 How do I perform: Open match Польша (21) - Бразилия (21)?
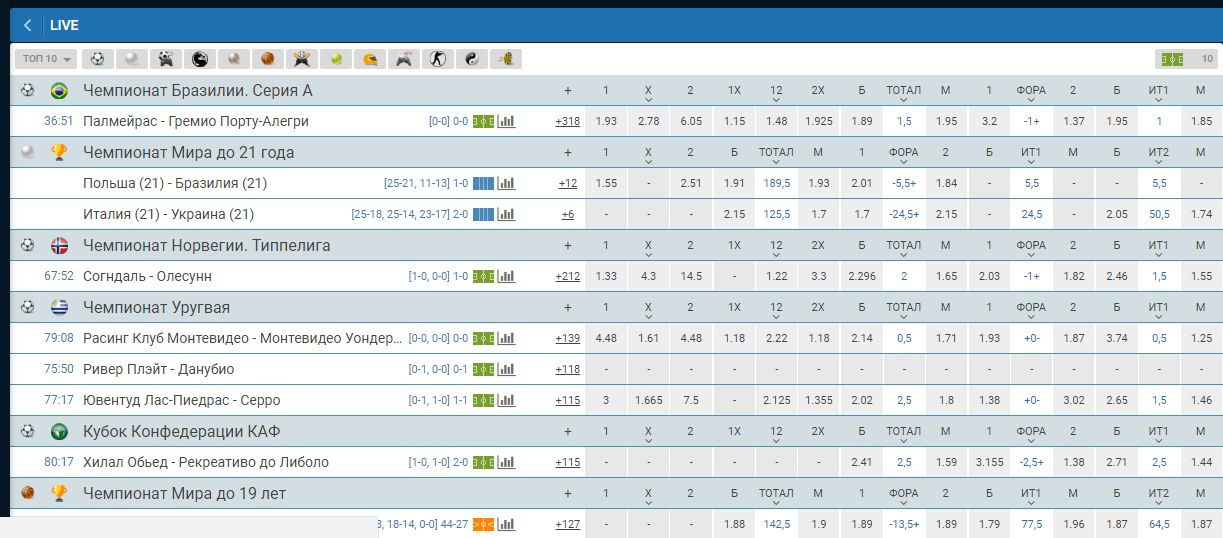[175, 183]
